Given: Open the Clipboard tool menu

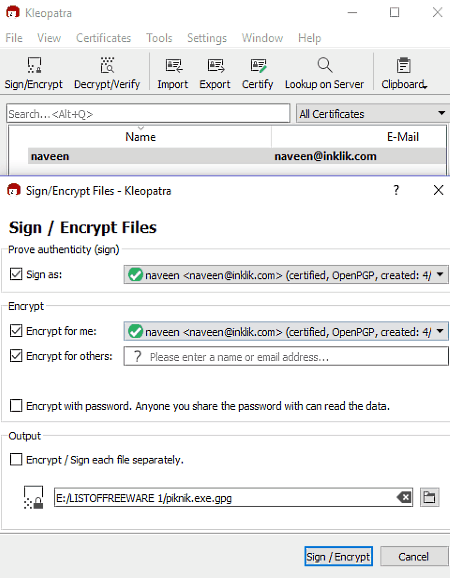Looking at the screenshot, I should click(404, 73).
